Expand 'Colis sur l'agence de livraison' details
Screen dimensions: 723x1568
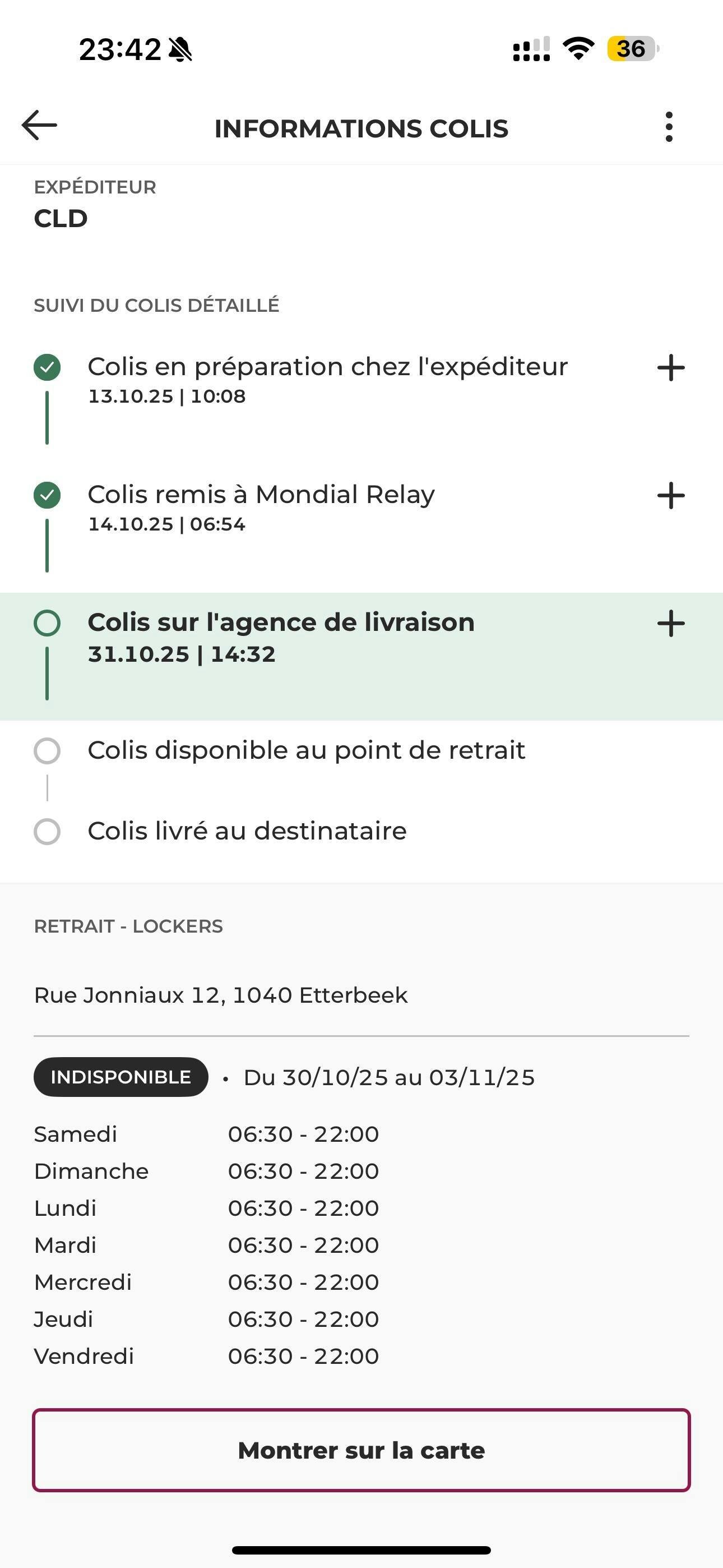(x=671, y=623)
